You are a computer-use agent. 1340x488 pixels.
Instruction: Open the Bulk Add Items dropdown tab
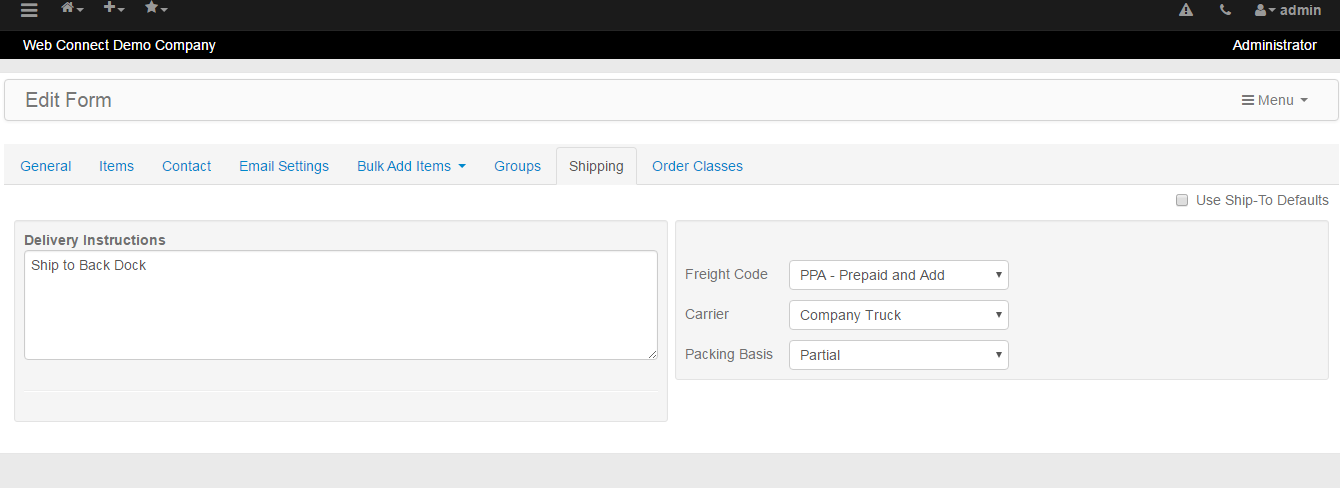coord(411,166)
